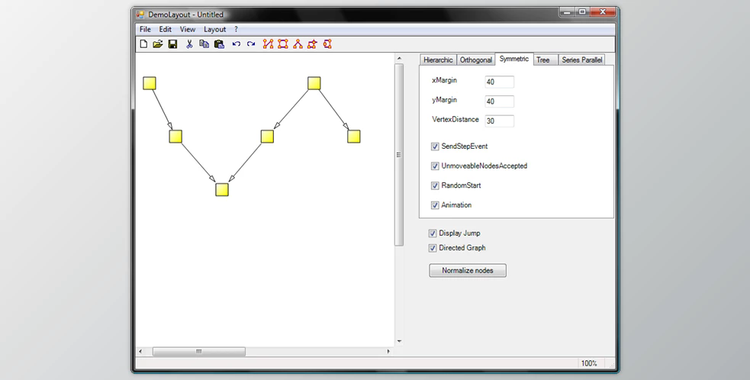Screen dimensions: 750x380
Task: Switch to the Orthogonal tab
Action: point(475,60)
